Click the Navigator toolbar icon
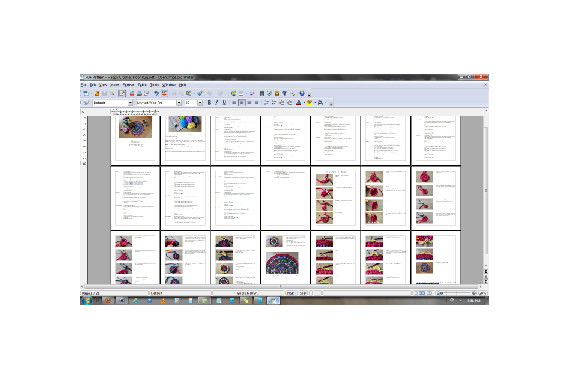Screen dimensions: 570x380 pos(269,93)
